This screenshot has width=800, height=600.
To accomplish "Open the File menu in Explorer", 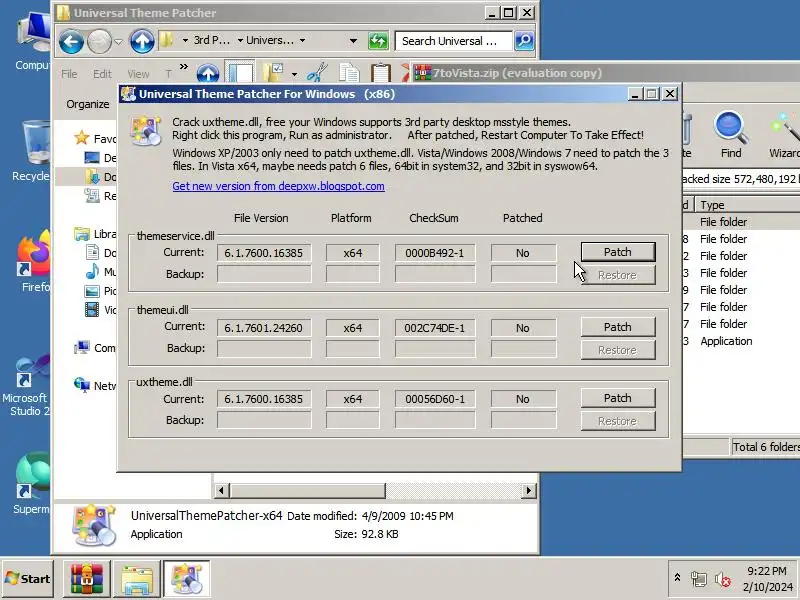I will (x=69, y=74).
